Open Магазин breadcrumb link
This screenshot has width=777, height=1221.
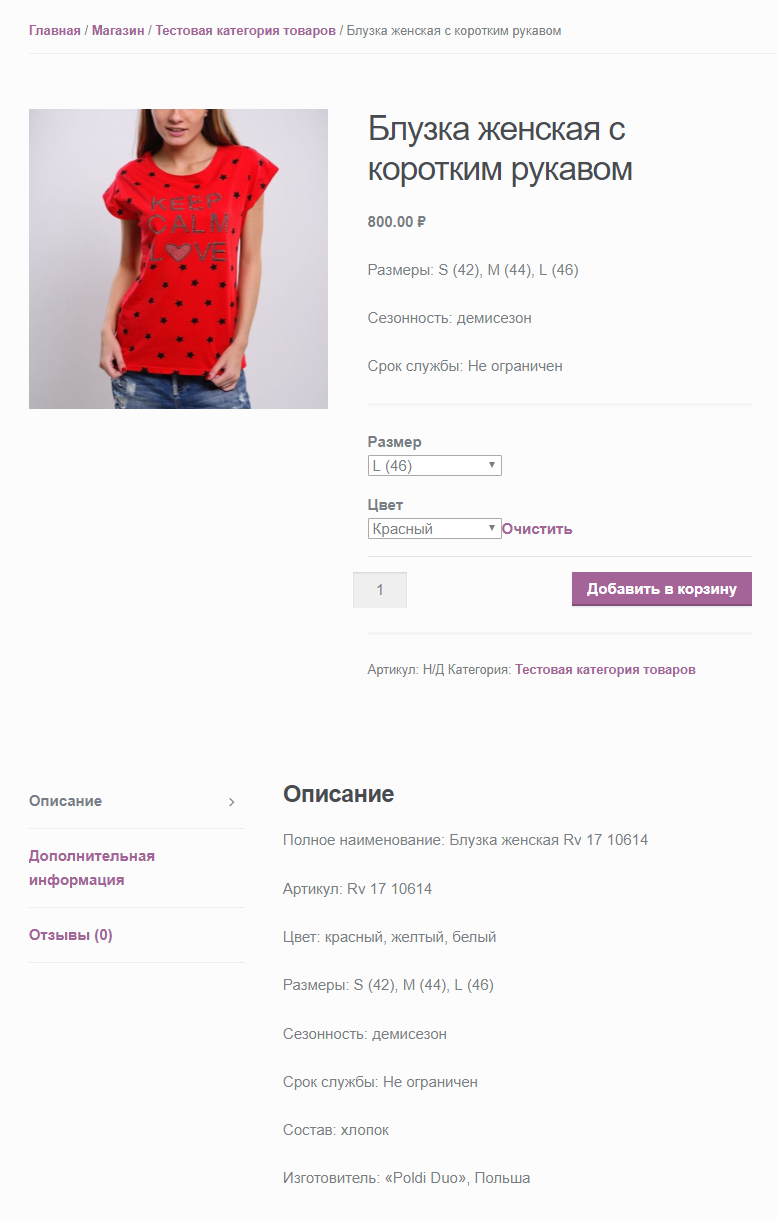point(118,31)
